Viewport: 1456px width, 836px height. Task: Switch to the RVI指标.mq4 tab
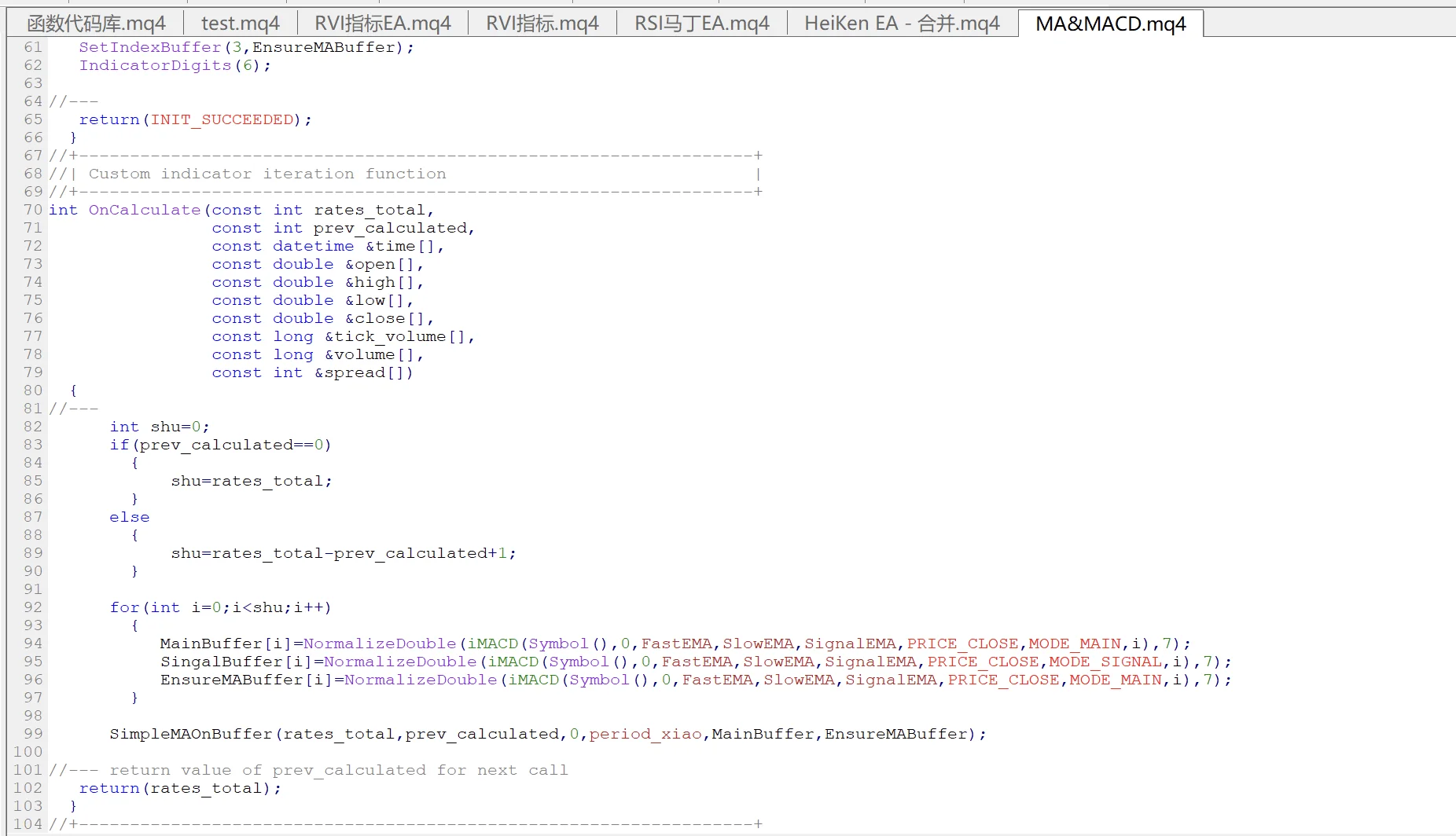[542, 24]
